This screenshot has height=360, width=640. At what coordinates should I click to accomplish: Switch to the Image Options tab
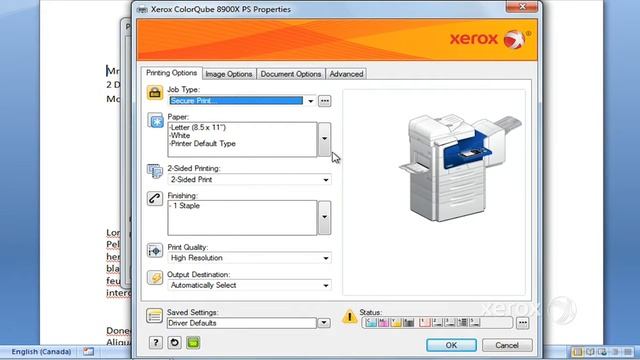coord(229,74)
